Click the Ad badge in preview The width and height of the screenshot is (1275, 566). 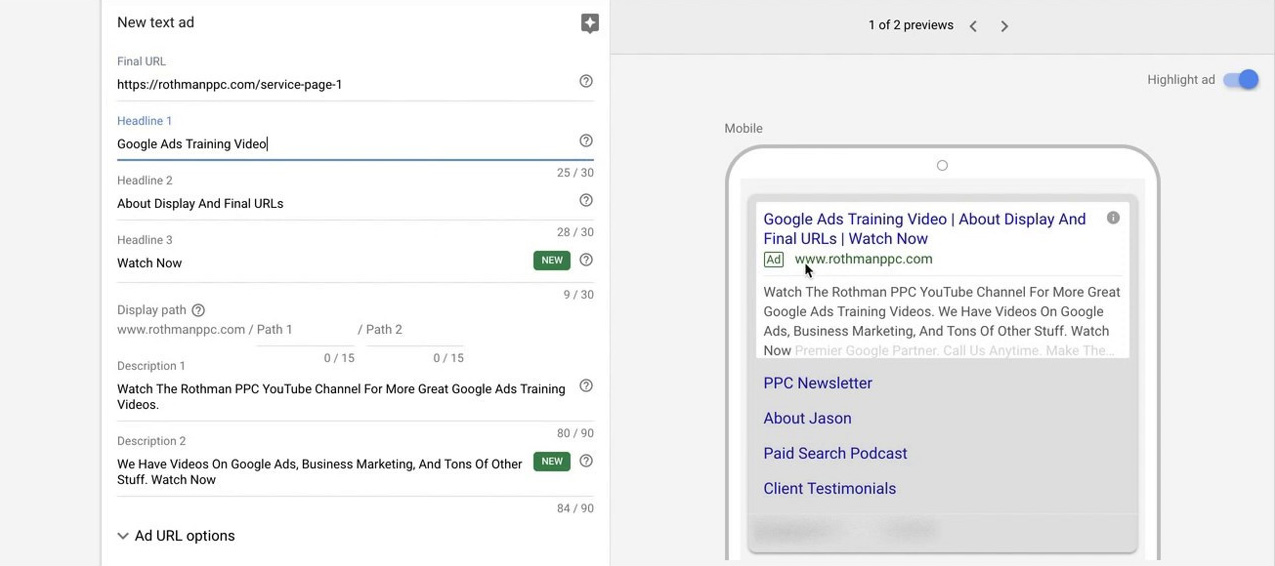pyautogui.click(x=773, y=259)
